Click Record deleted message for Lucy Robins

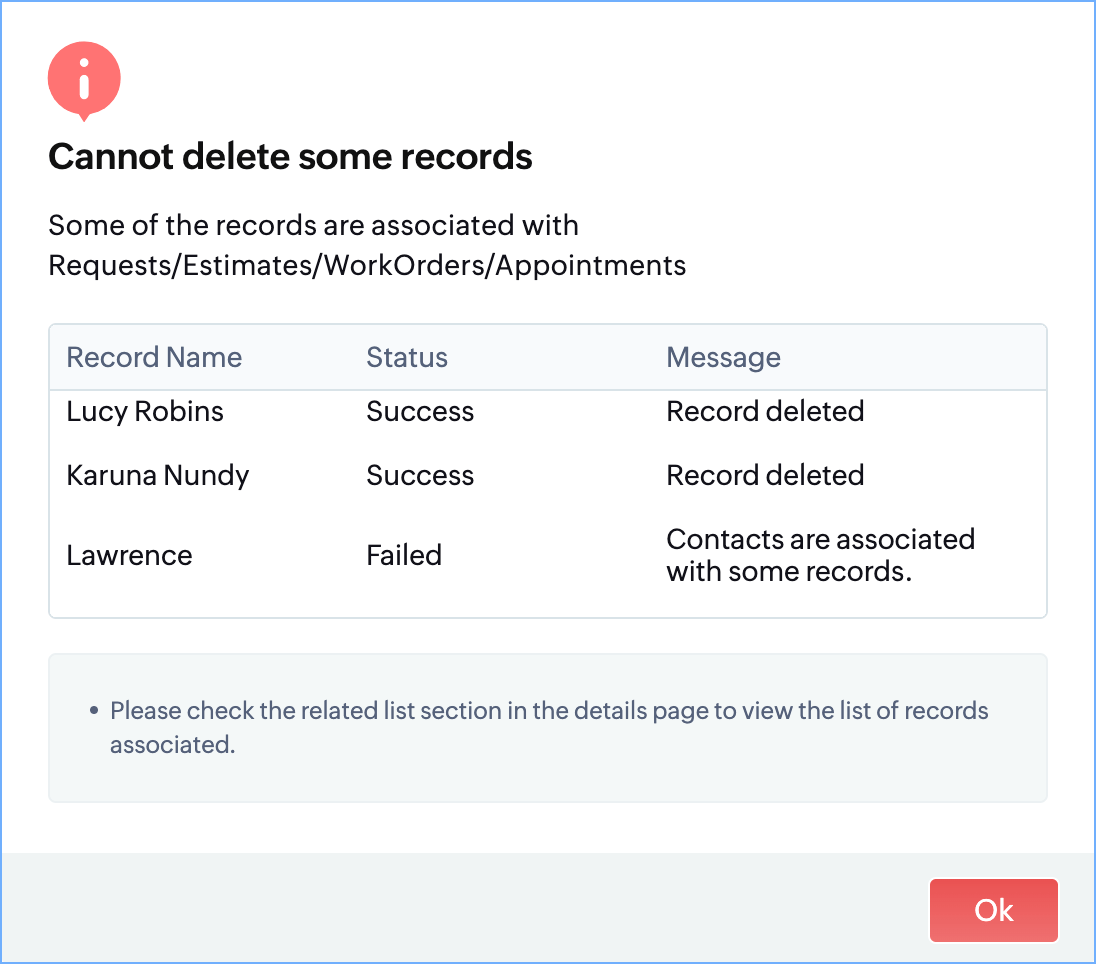765,411
